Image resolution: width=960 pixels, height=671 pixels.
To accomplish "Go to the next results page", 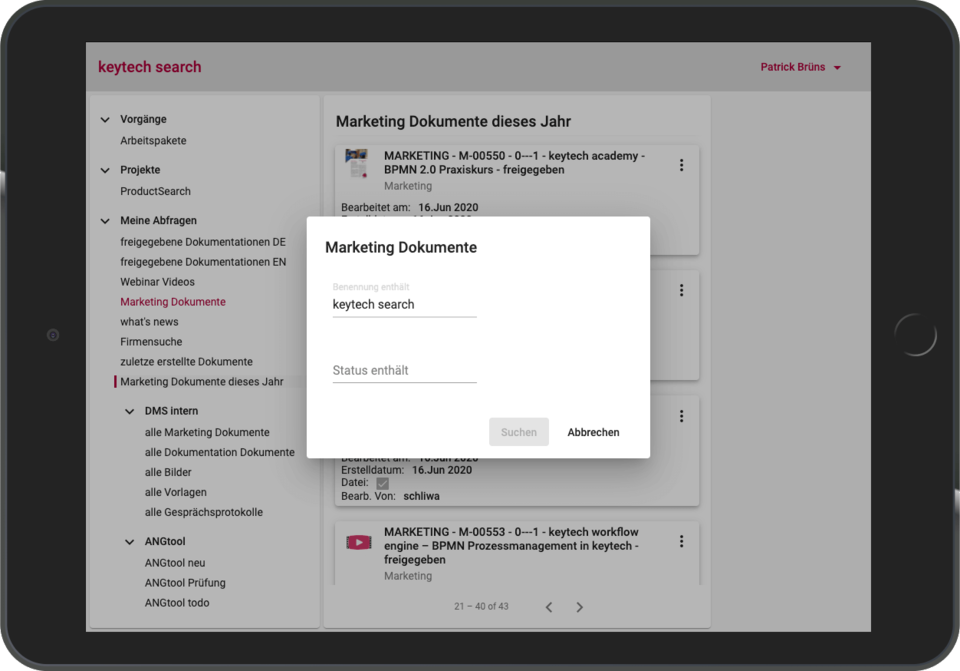I will tap(579, 607).
